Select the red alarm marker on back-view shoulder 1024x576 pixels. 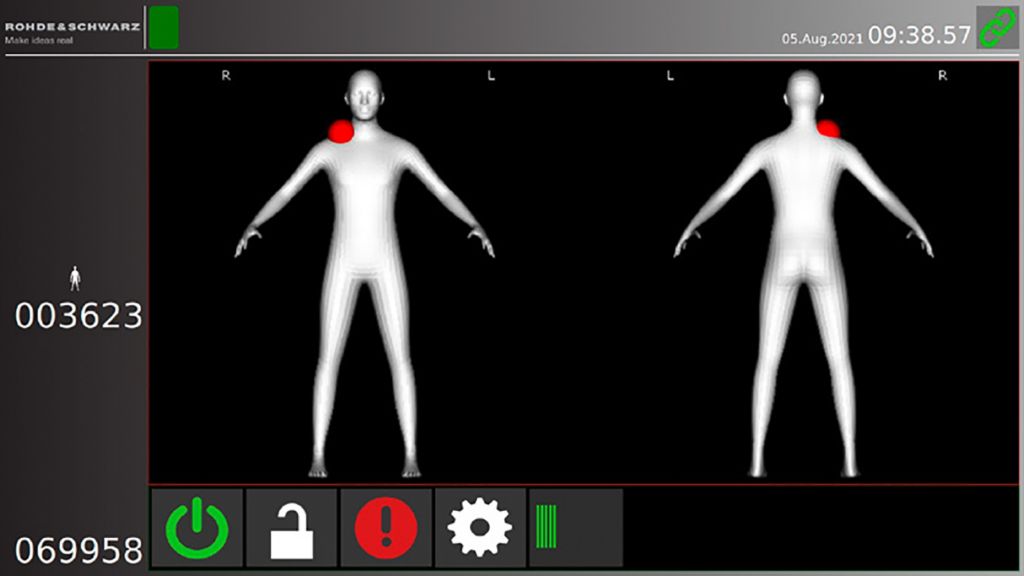828,128
